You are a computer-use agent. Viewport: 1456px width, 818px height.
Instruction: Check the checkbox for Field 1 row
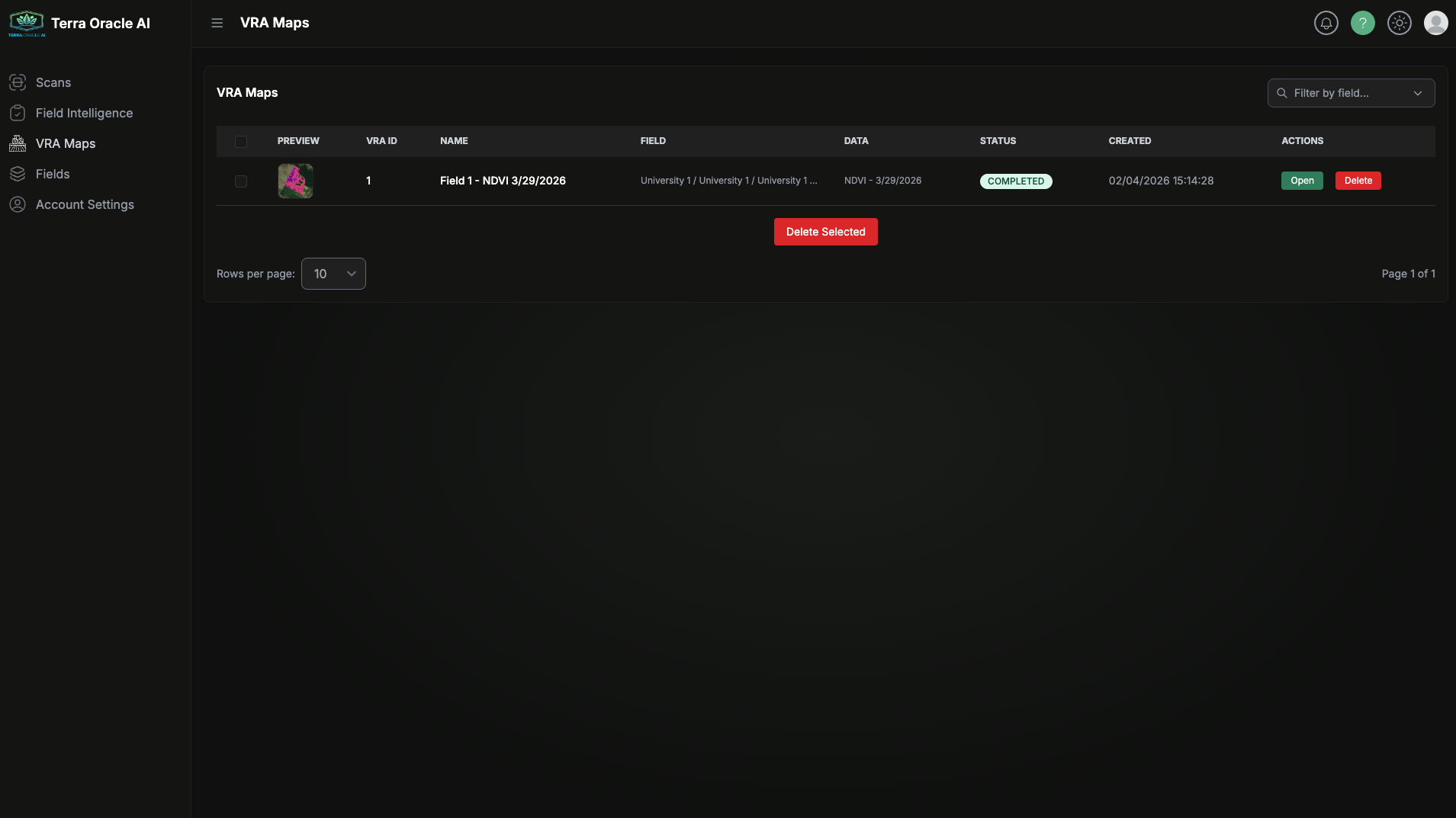(241, 181)
